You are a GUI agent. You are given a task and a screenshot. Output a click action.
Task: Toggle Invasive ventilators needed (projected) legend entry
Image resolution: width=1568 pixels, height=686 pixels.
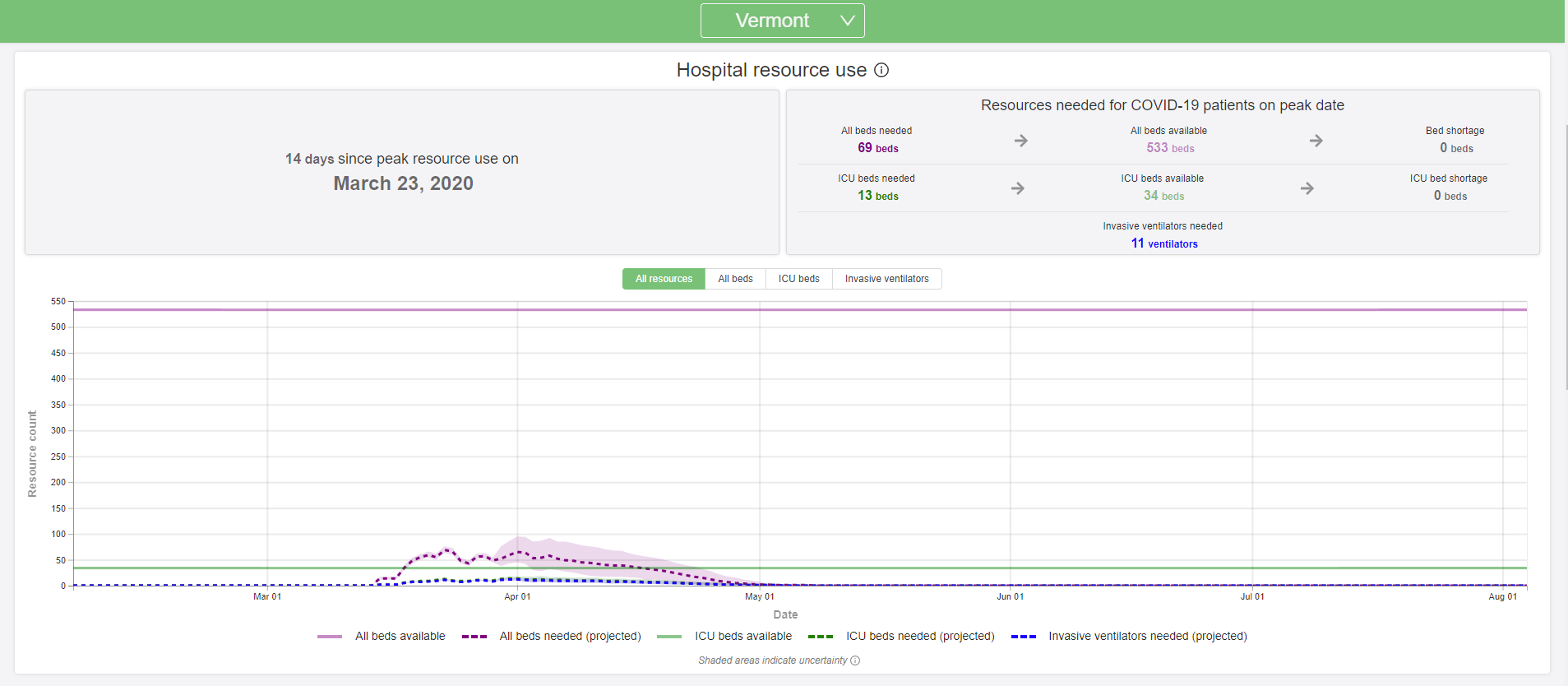click(1129, 636)
